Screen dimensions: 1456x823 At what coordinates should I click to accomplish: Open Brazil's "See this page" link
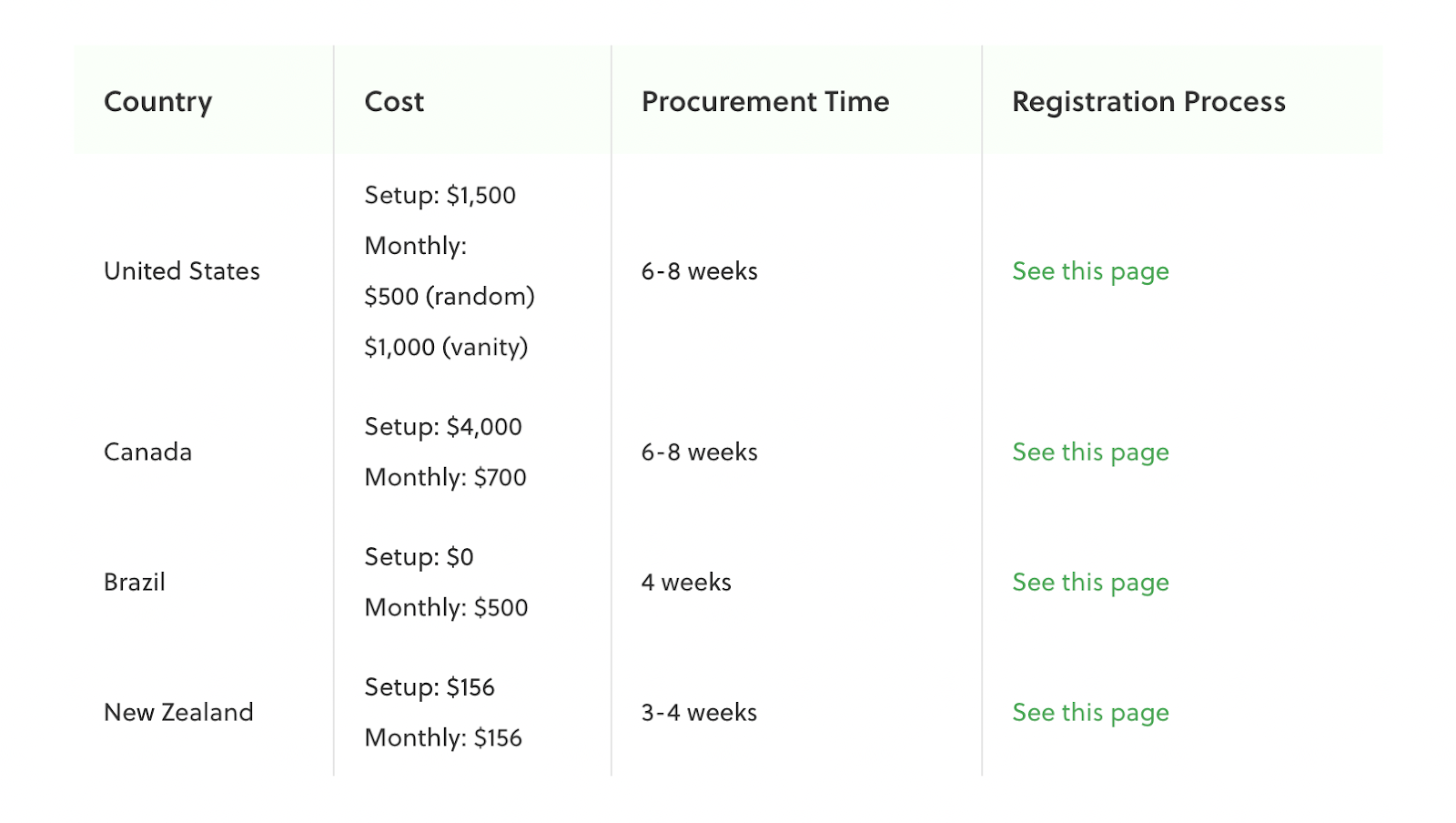pos(1090,583)
